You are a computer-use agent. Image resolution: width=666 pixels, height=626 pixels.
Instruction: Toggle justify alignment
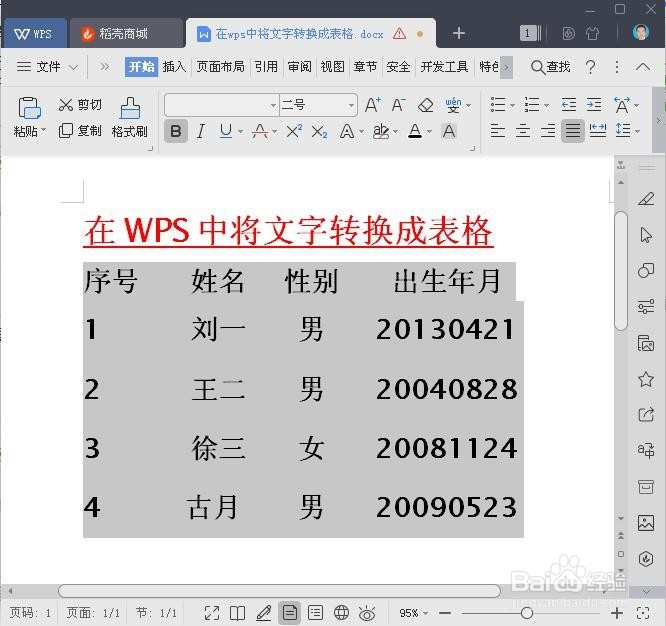[x=573, y=131]
